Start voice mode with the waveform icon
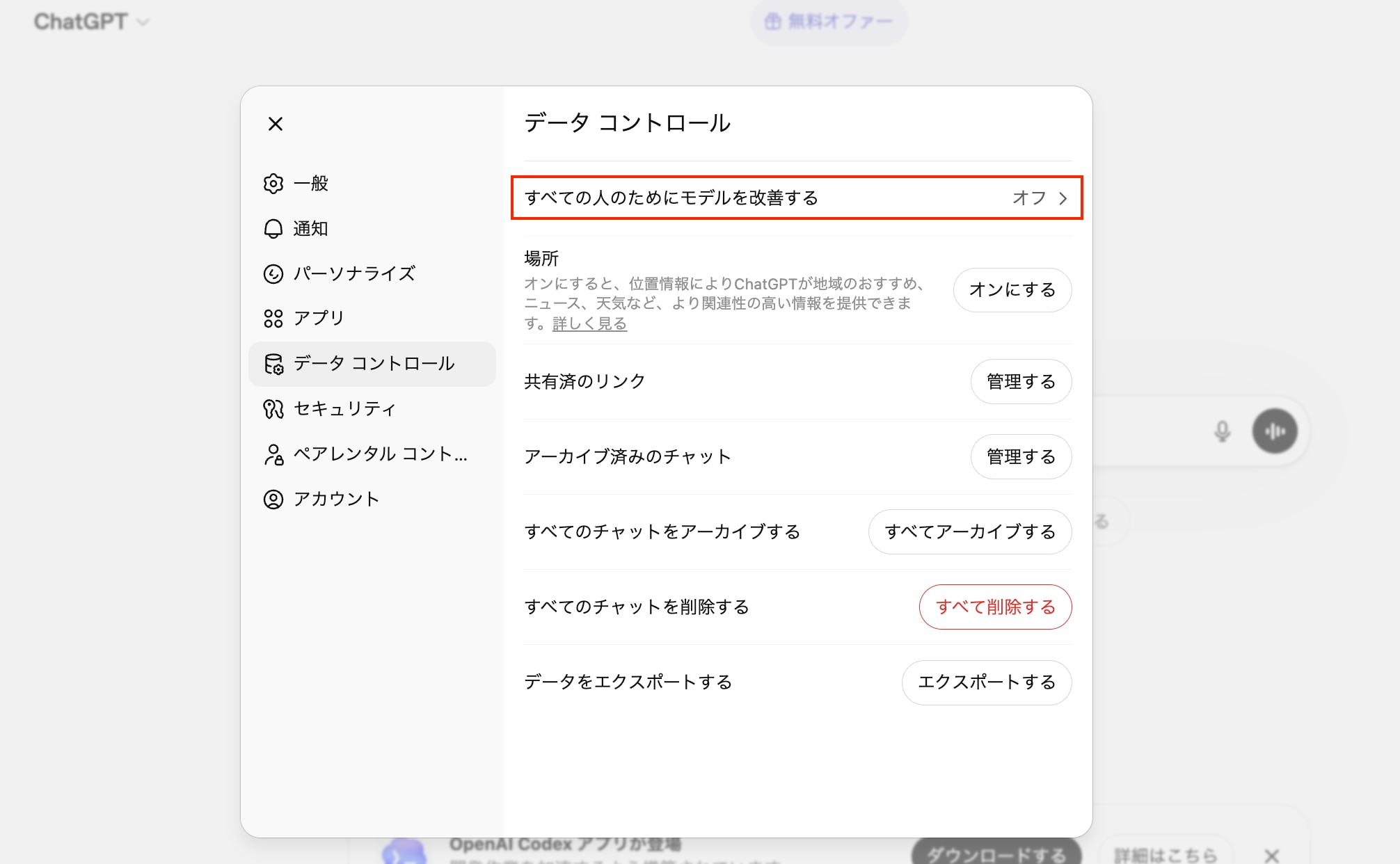 click(x=1275, y=431)
